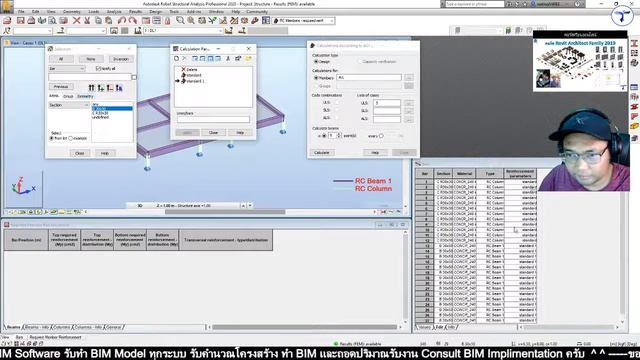The height and width of the screenshot is (360, 640).
Task: Click the Zoom window magnifier icon
Action: coord(180,20)
